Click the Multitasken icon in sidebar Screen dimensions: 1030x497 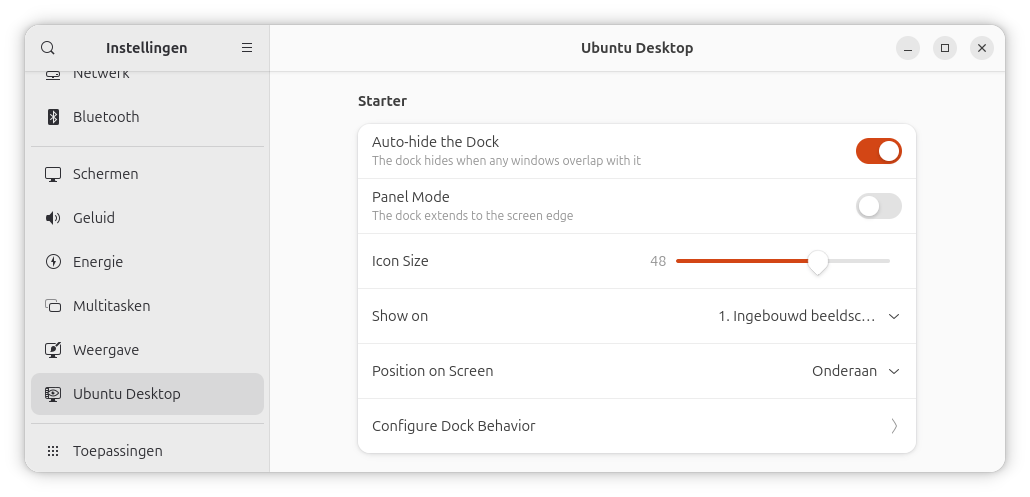[54, 306]
